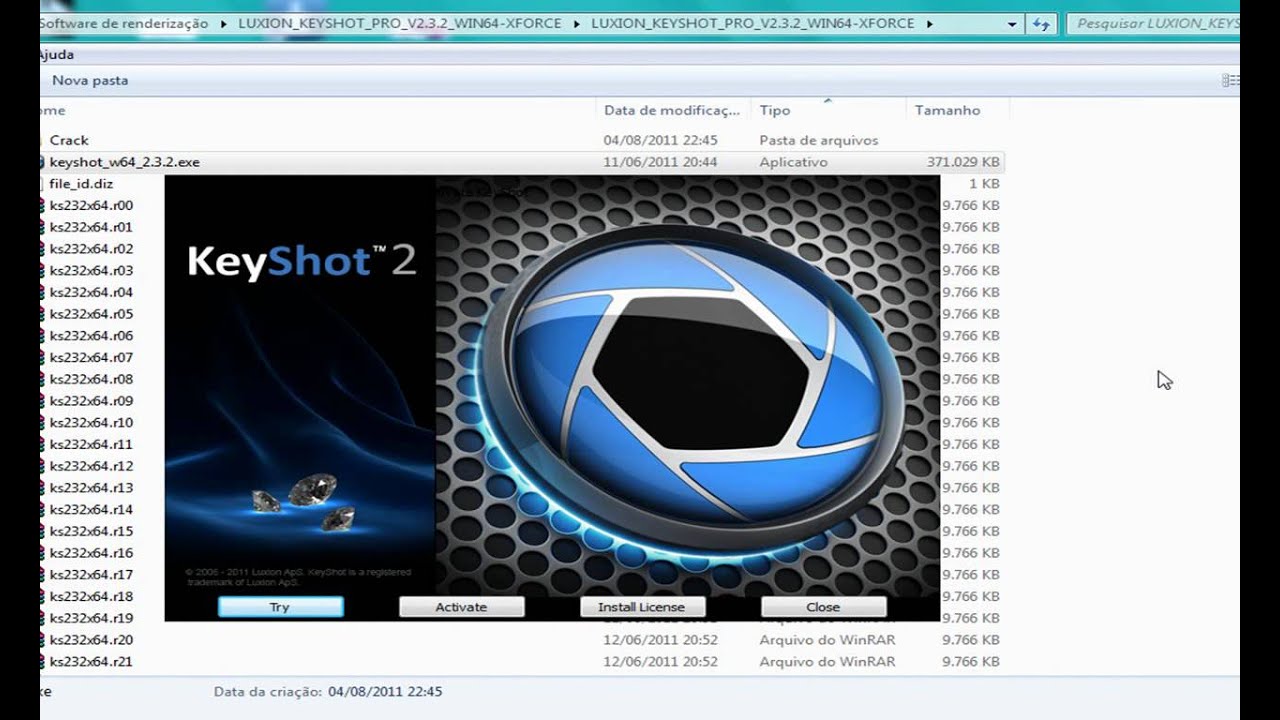This screenshot has height=720, width=1280.
Task: Click the view options icon at toolbar right
Action: pyautogui.click(x=1231, y=80)
